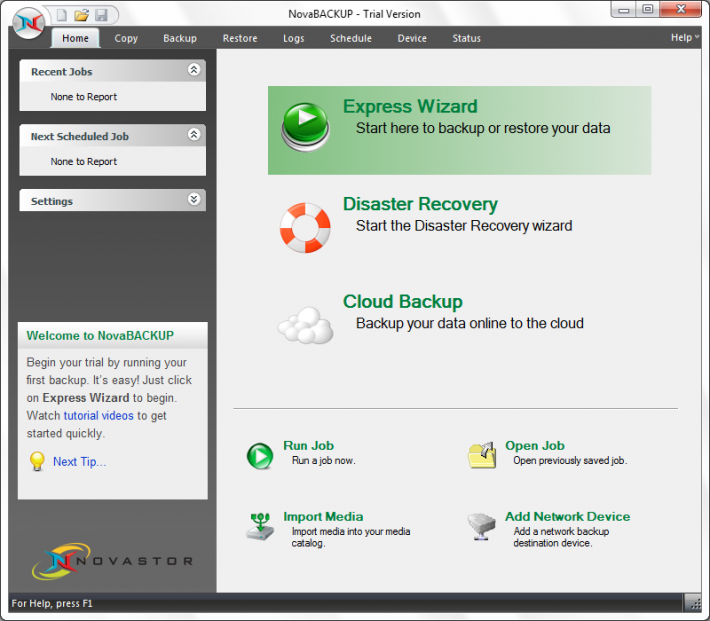The height and width of the screenshot is (621, 710).
Task: Open the Help dropdown menu
Action: coord(685,38)
